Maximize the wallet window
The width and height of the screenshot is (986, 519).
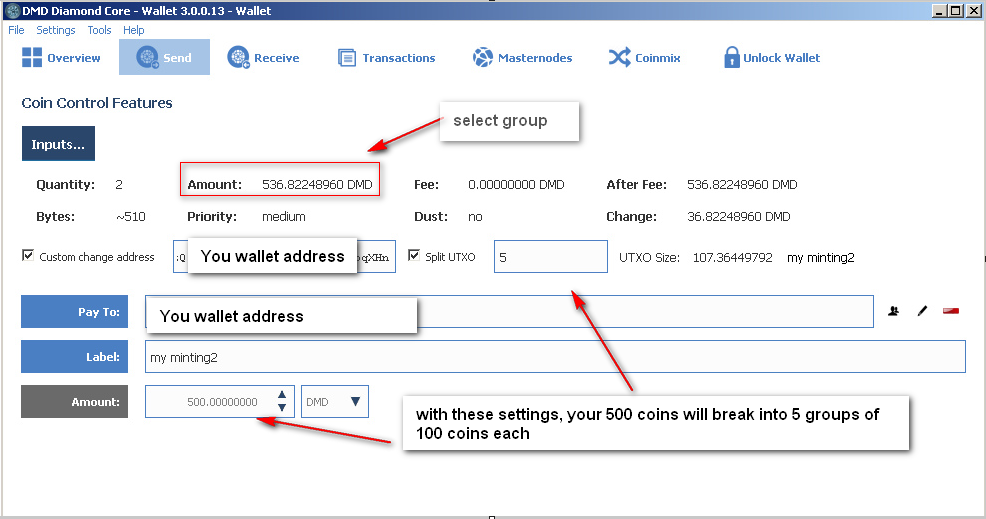(955, 11)
